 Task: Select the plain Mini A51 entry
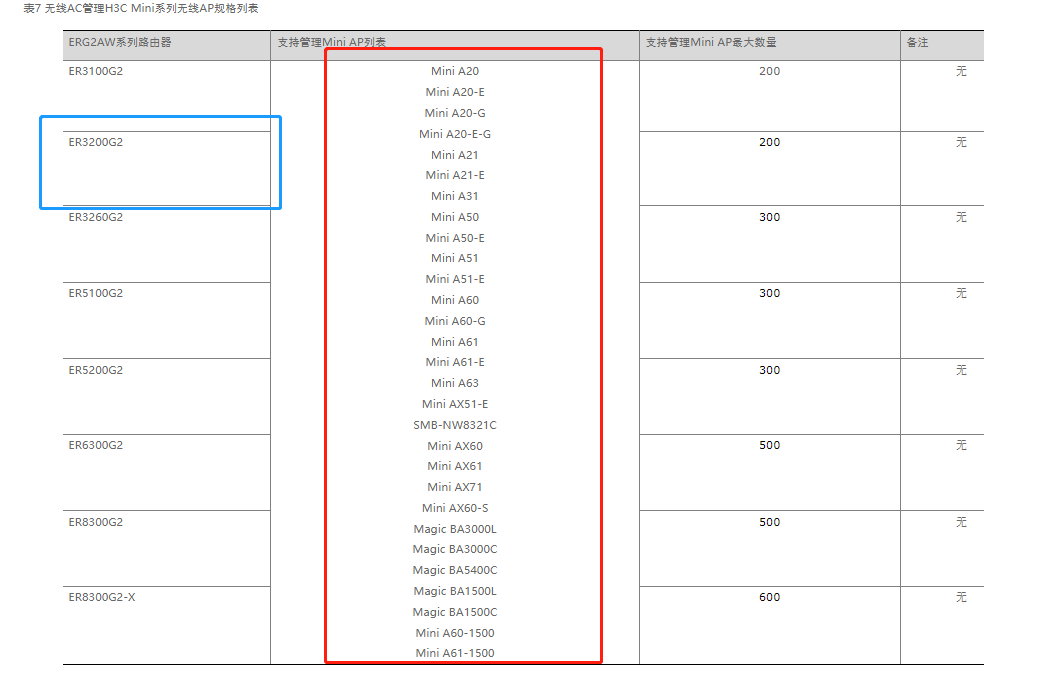click(455, 258)
